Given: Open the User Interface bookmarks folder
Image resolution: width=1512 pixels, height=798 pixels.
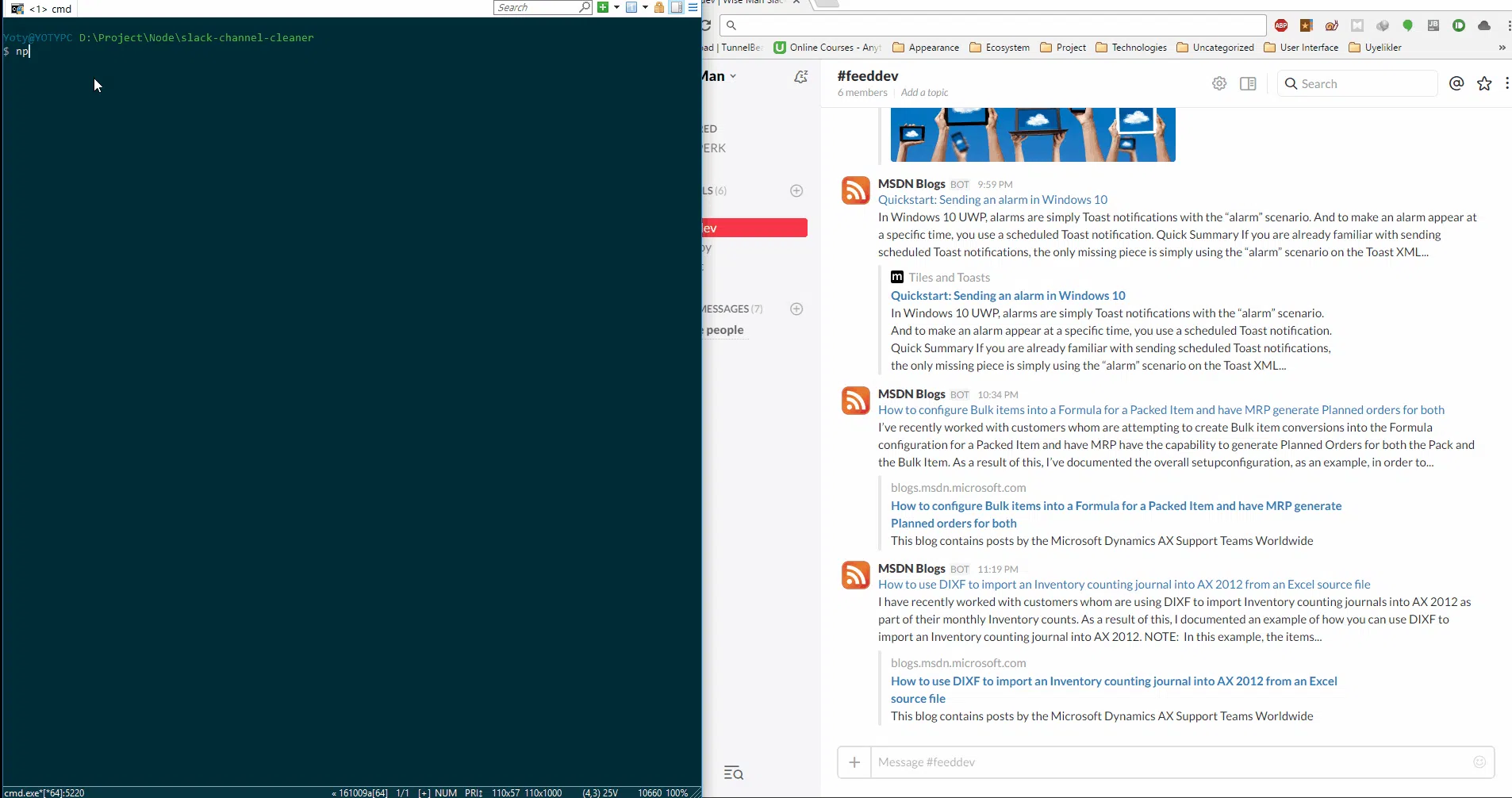Looking at the screenshot, I should (1301, 48).
